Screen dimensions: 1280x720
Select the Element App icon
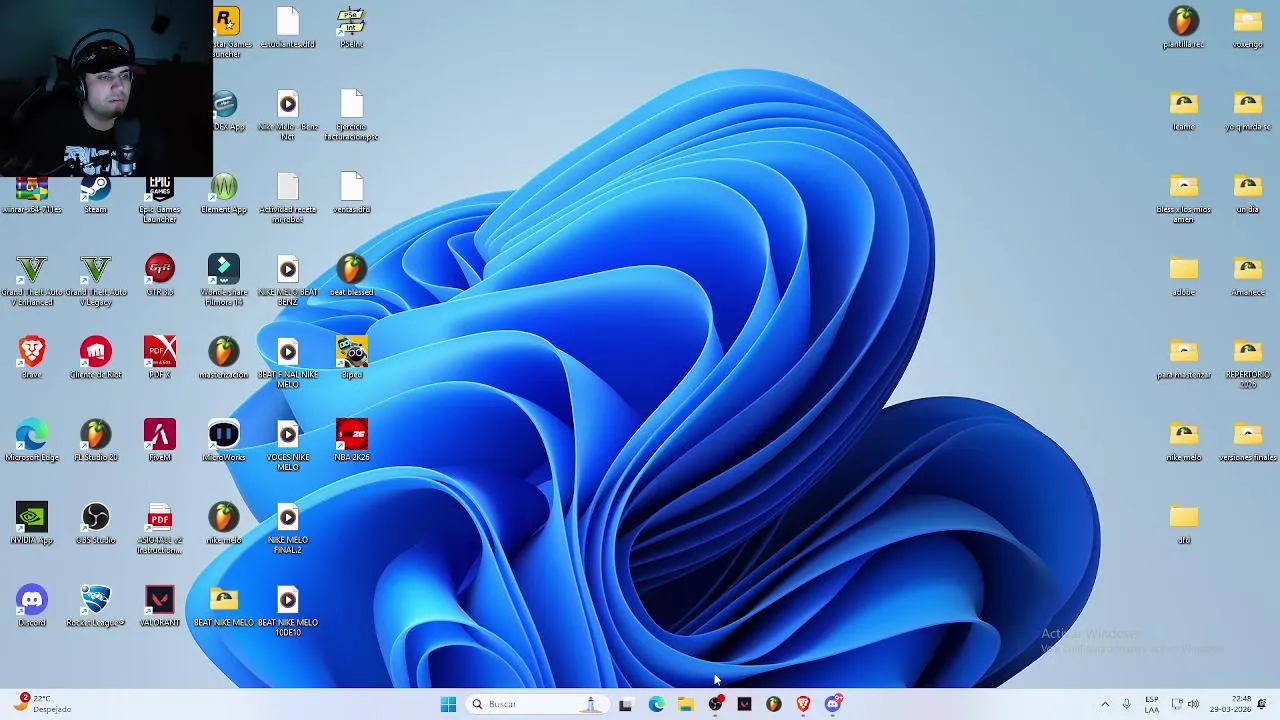(x=224, y=192)
